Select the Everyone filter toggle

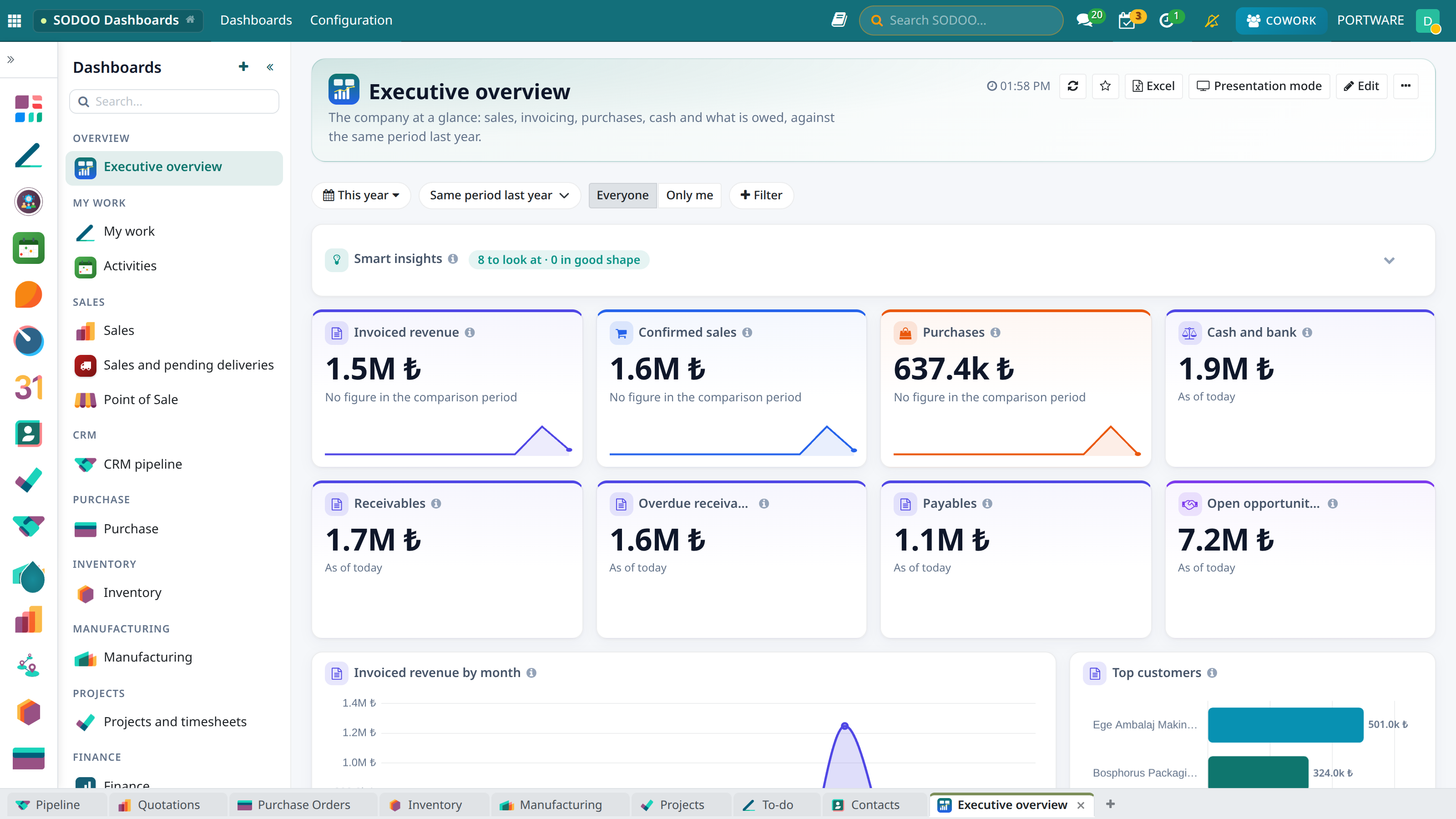[x=622, y=195]
